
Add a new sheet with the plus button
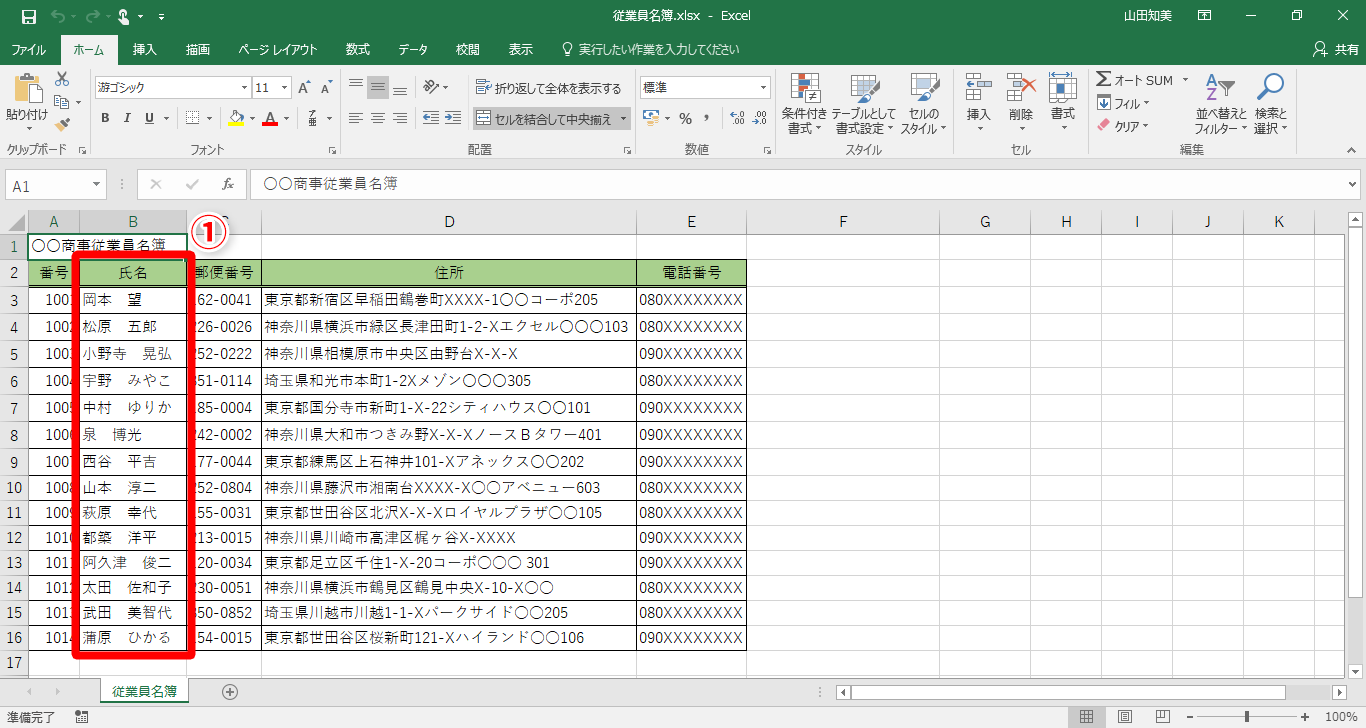pos(230,691)
